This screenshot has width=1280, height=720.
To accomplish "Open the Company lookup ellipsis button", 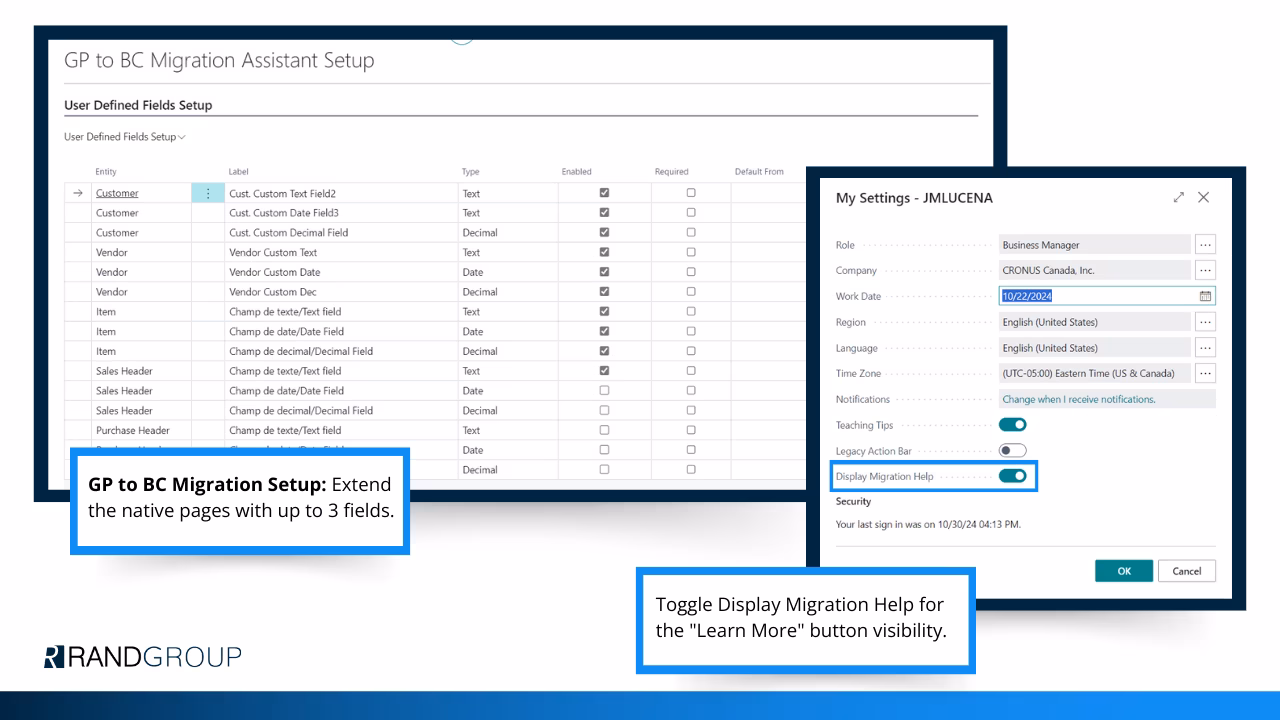I will [x=1205, y=271].
